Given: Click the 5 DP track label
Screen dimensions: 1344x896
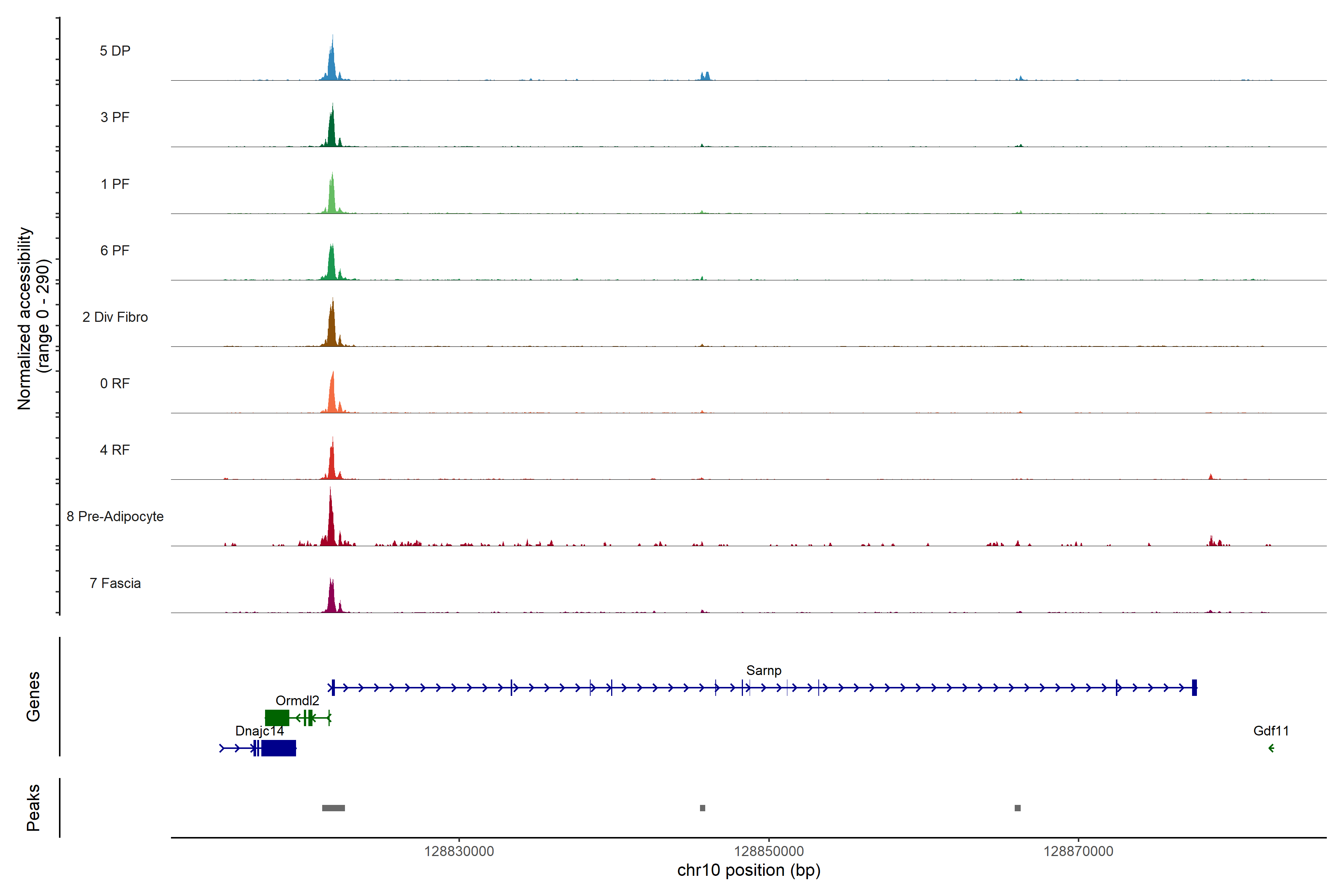Looking at the screenshot, I should 115,51.
